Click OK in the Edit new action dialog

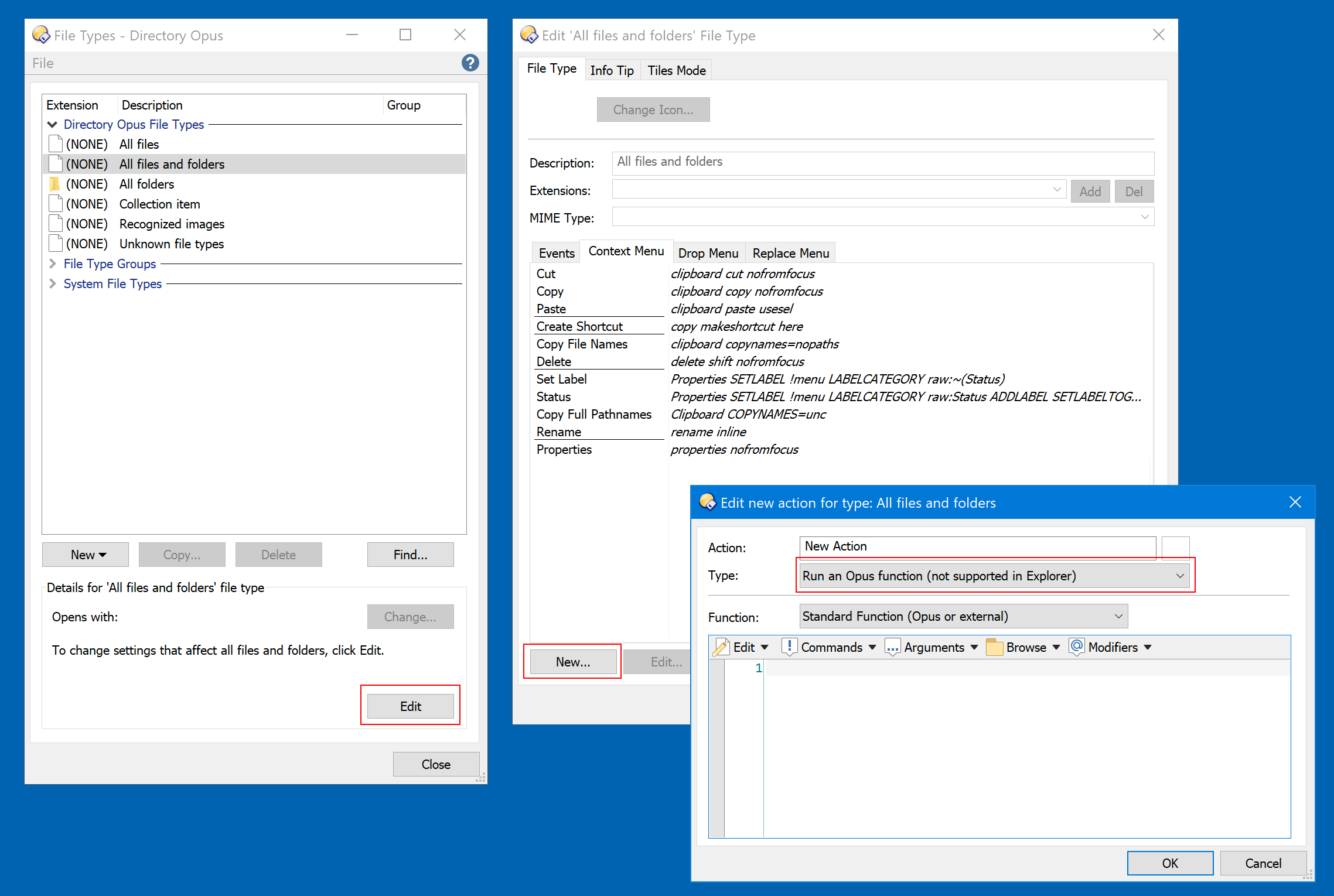[x=1169, y=863]
